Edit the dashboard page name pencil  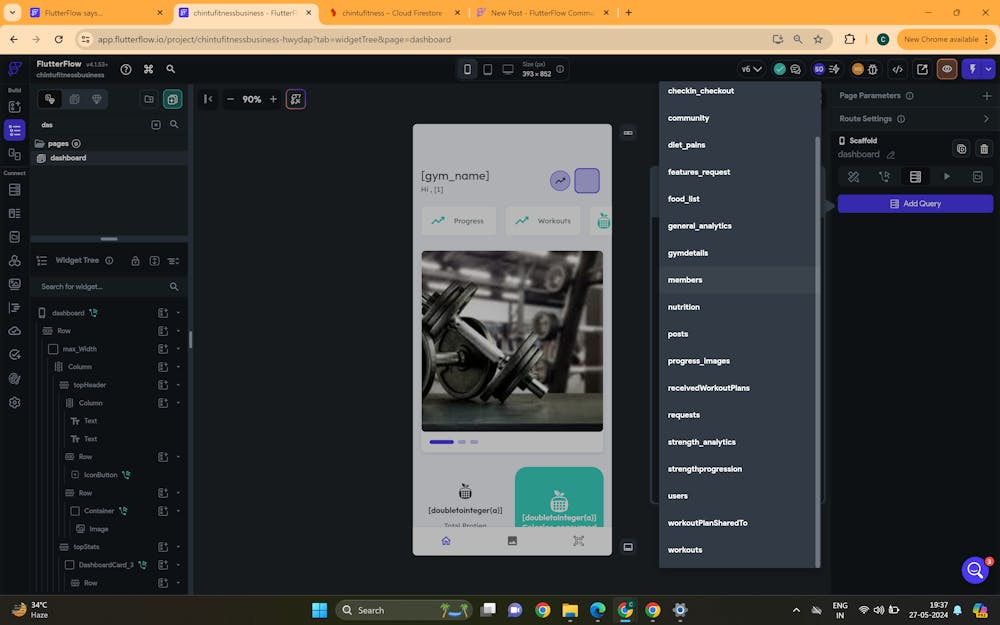coord(890,154)
